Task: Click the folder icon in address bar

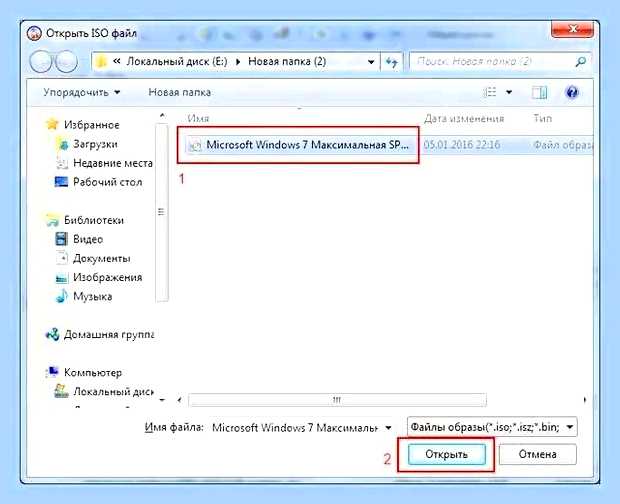Action: (x=102, y=62)
